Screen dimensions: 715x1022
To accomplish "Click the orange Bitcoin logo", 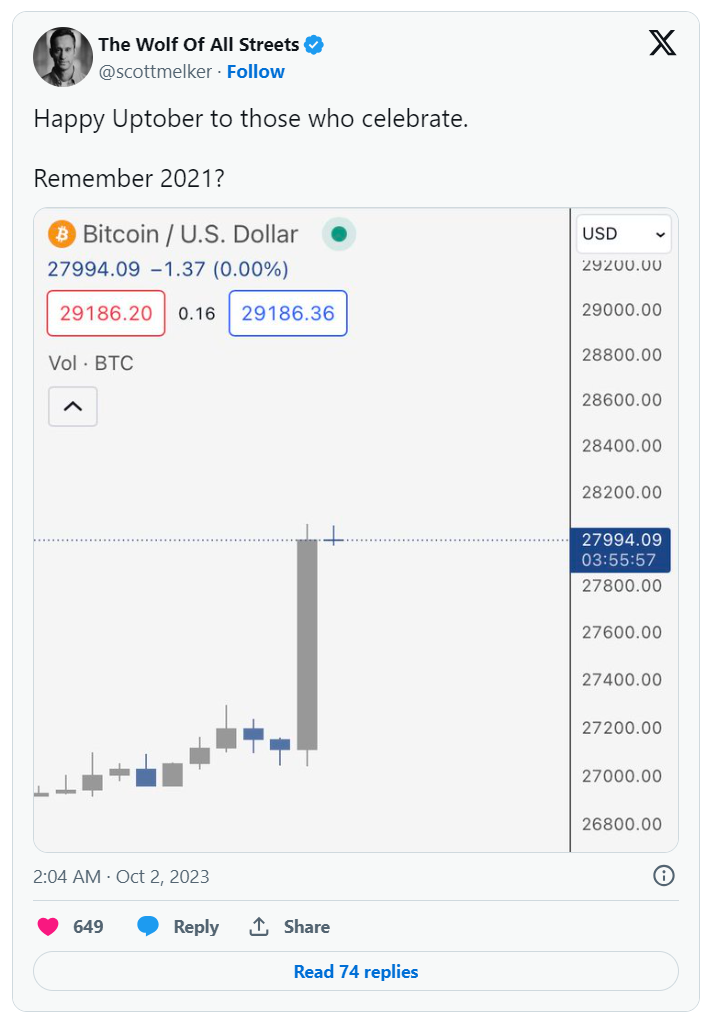I will (x=62, y=234).
